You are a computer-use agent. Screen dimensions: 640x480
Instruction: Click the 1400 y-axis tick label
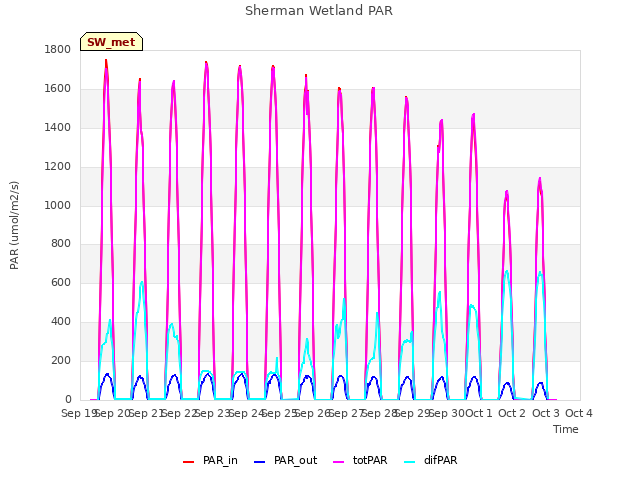[58, 128]
